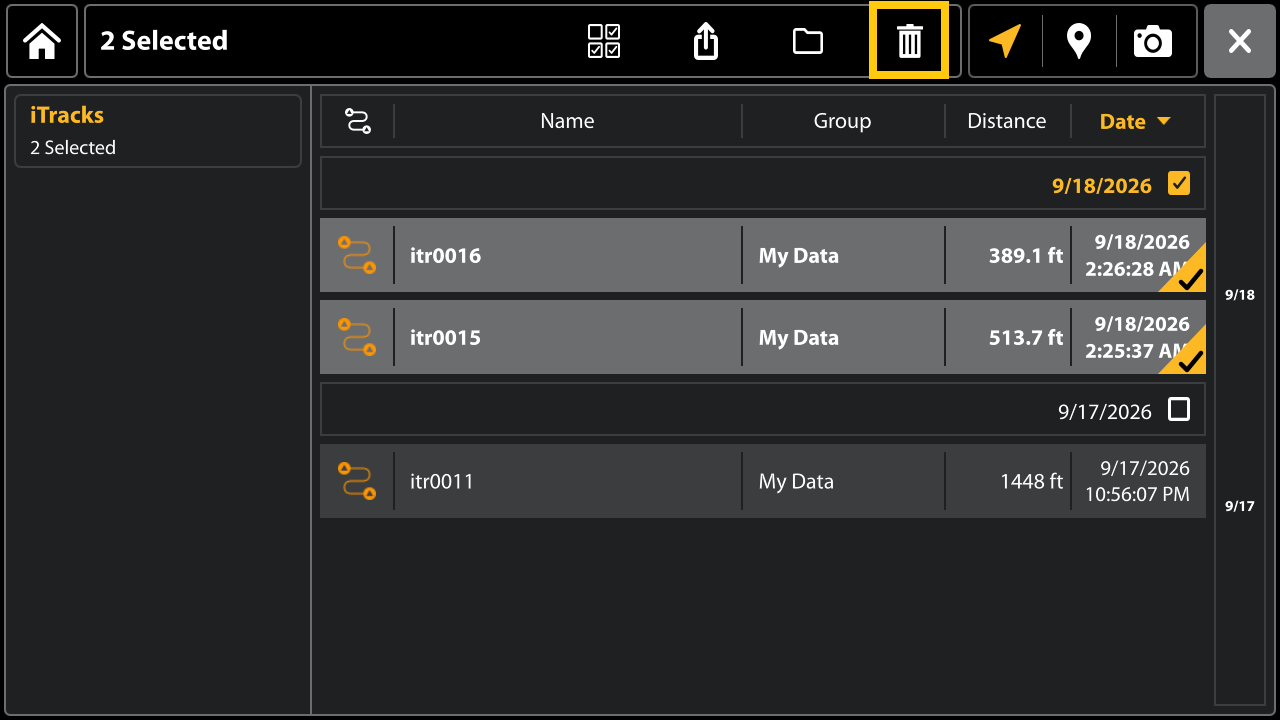Image resolution: width=1280 pixels, height=720 pixels.
Task: Click the 2 Selected title text
Action: click(164, 41)
